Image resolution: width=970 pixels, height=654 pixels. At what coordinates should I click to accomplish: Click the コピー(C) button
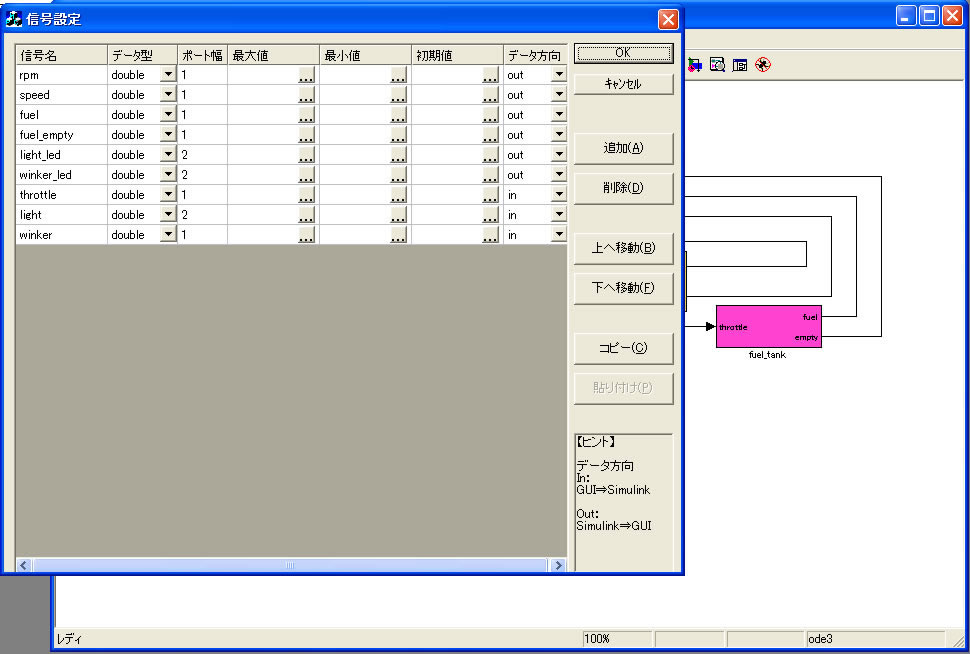pyautogui.click(x=623, y=348)
